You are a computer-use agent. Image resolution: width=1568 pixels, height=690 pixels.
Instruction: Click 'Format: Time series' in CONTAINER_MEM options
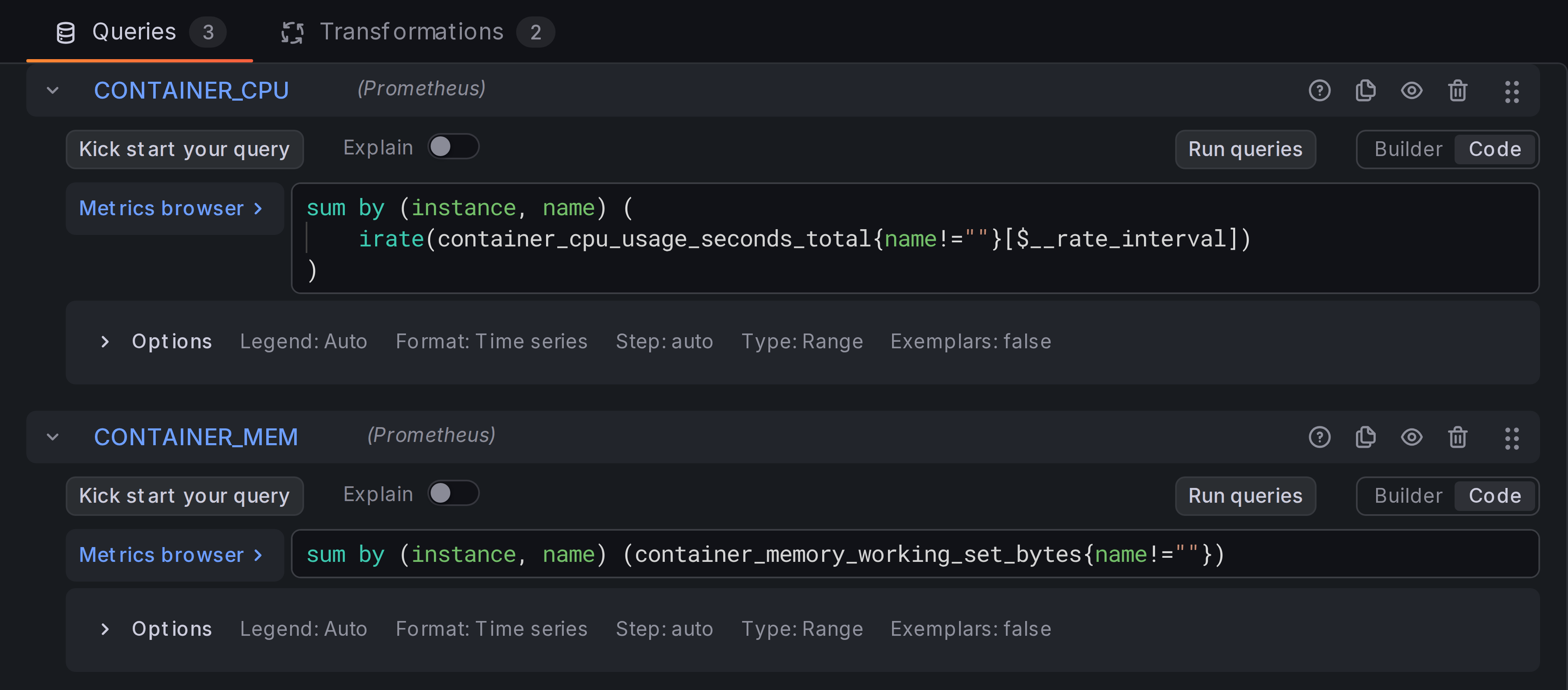tap(491, 628)
